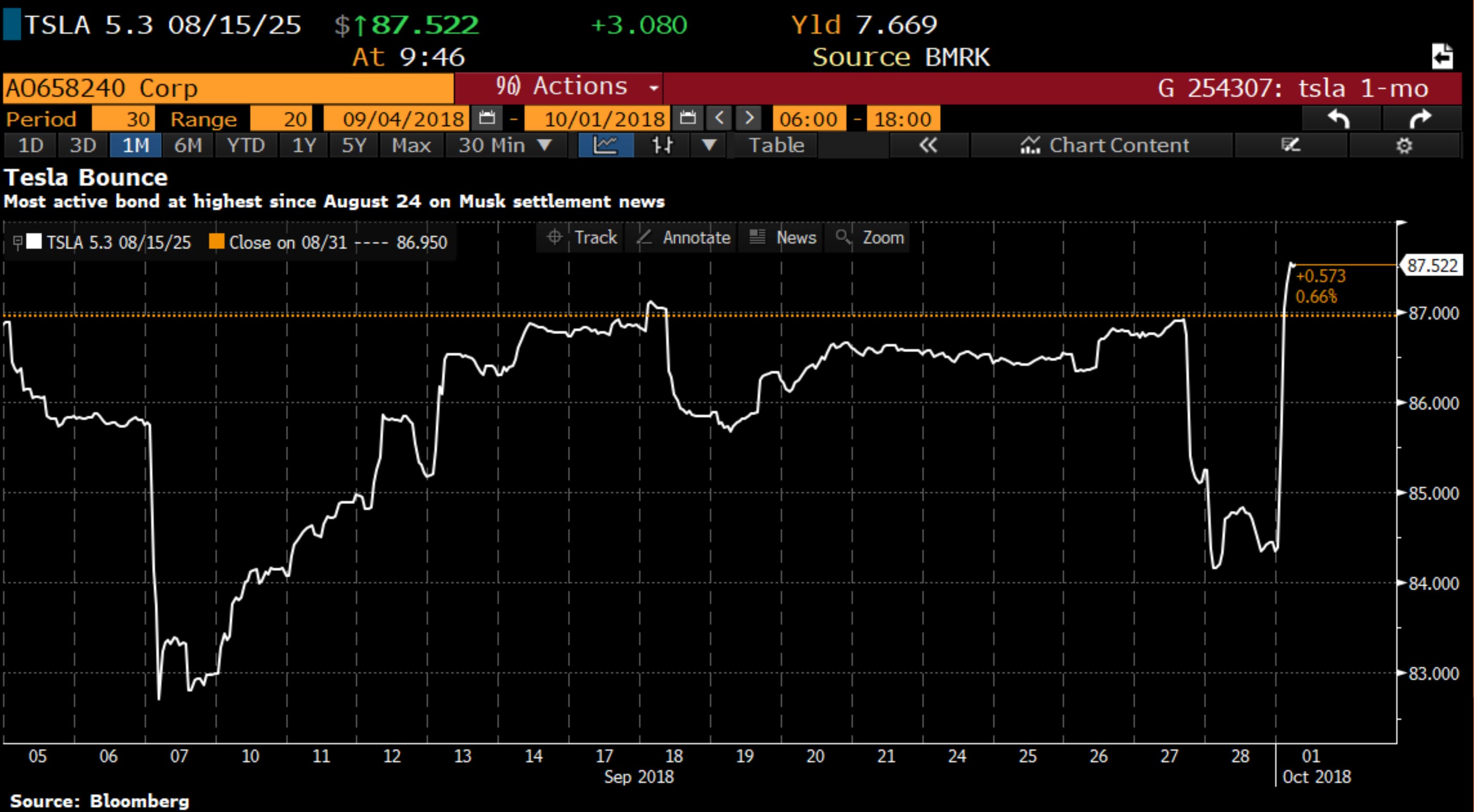1474x812 pixels.
Task: Switch to Table view
Action: coord(777,145)
